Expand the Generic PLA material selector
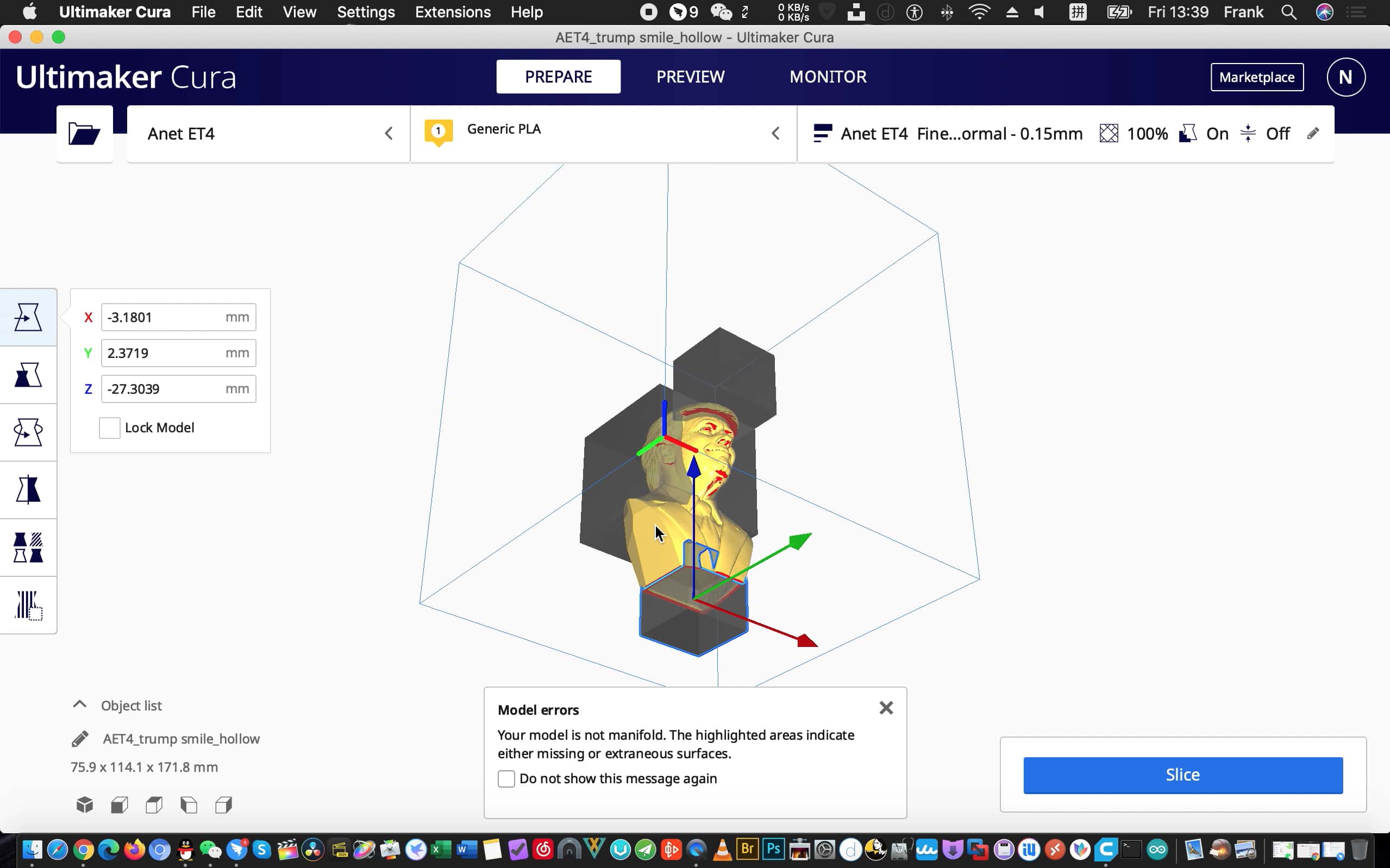This screenshot has width=1390, height=868. click(603, 134)
